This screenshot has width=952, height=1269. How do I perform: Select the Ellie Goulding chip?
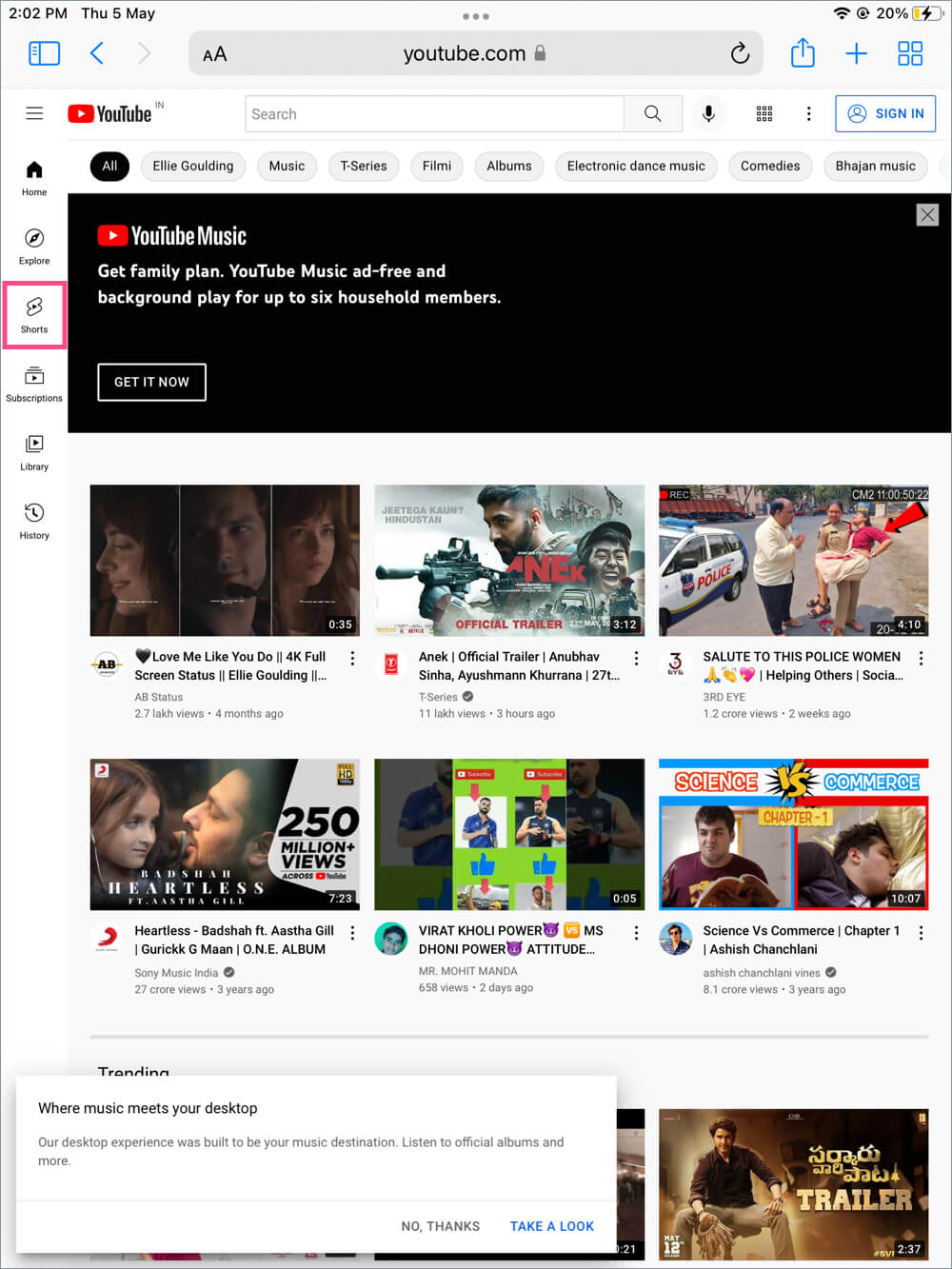click(193, 166)
